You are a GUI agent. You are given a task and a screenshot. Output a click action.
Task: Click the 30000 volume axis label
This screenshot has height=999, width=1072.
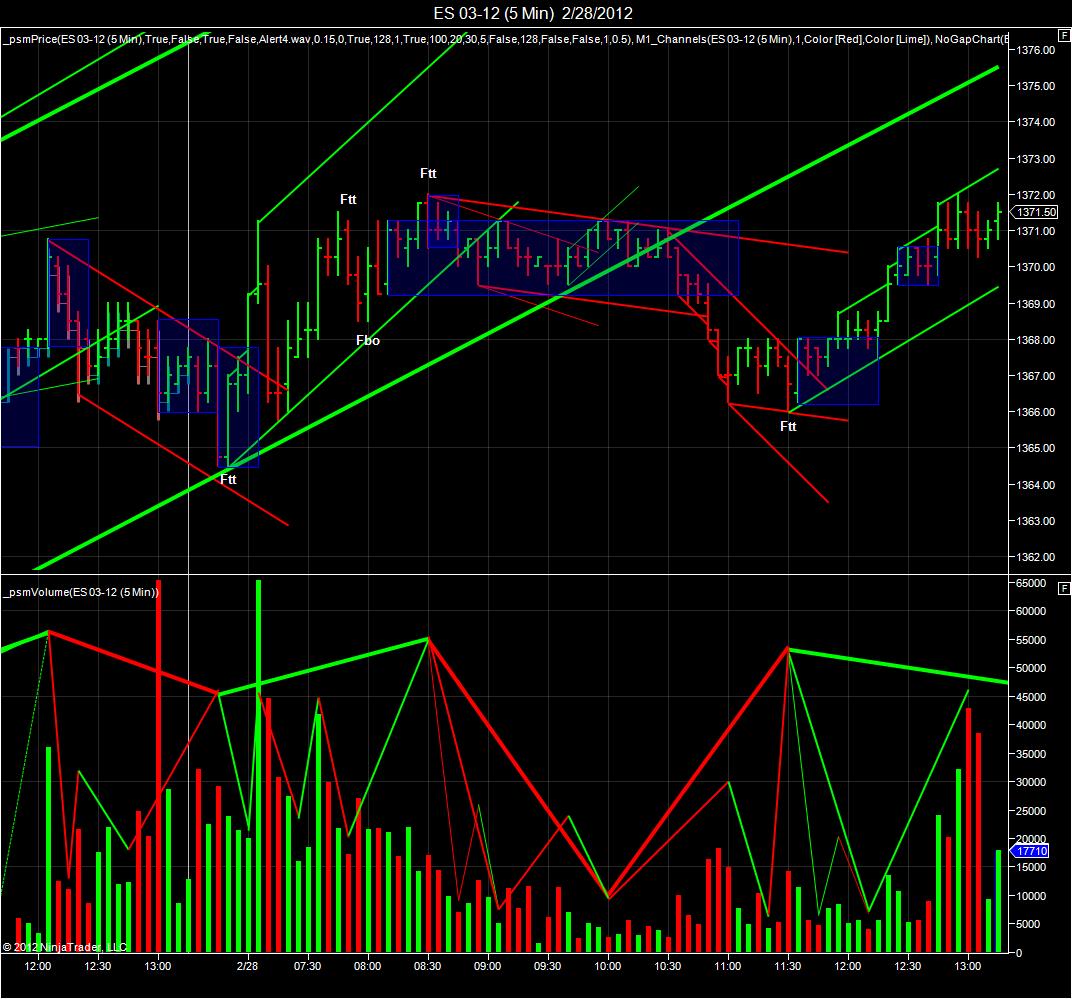click(1032, 782)
